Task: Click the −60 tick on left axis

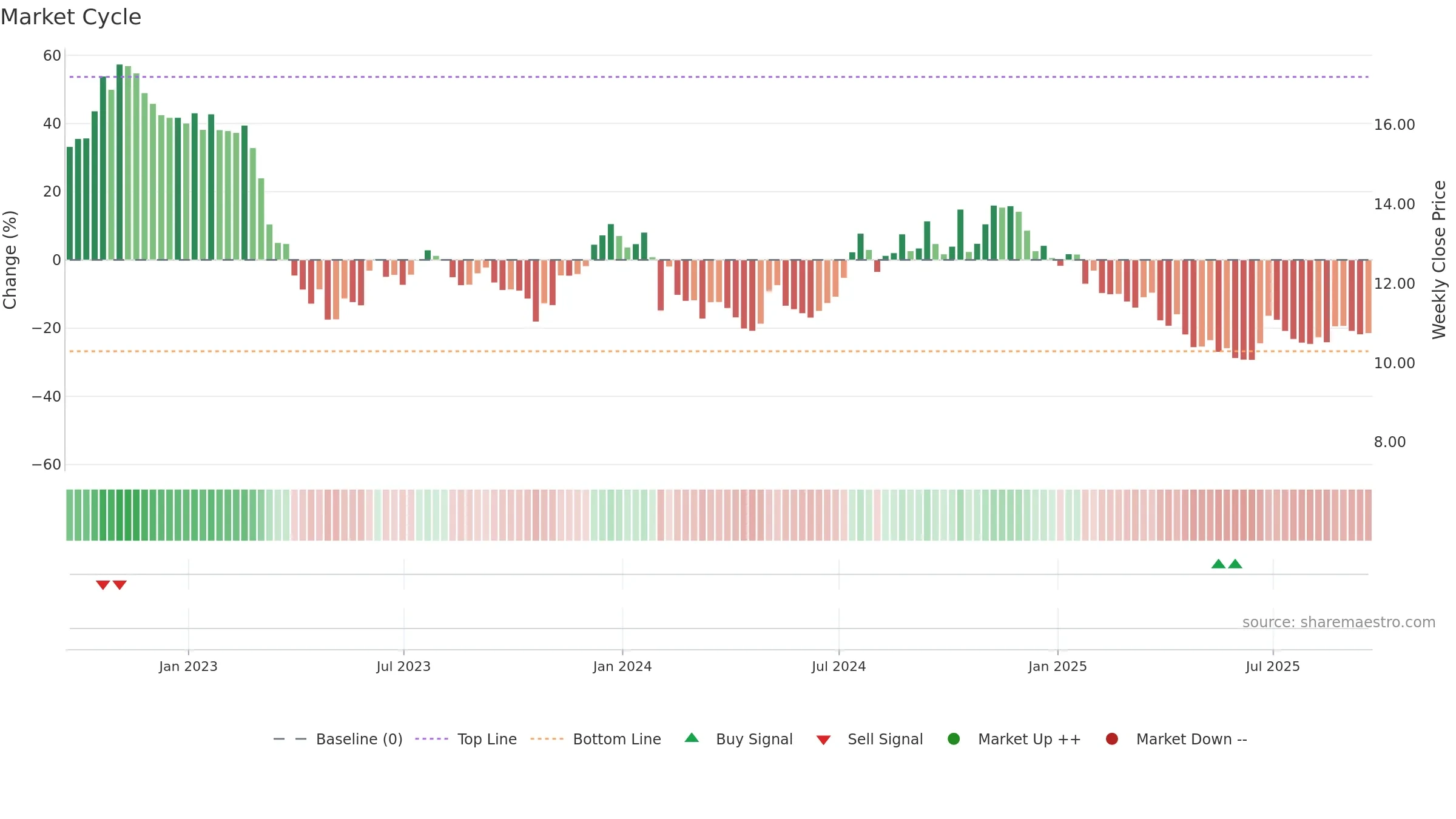Action: pos(47,465)
